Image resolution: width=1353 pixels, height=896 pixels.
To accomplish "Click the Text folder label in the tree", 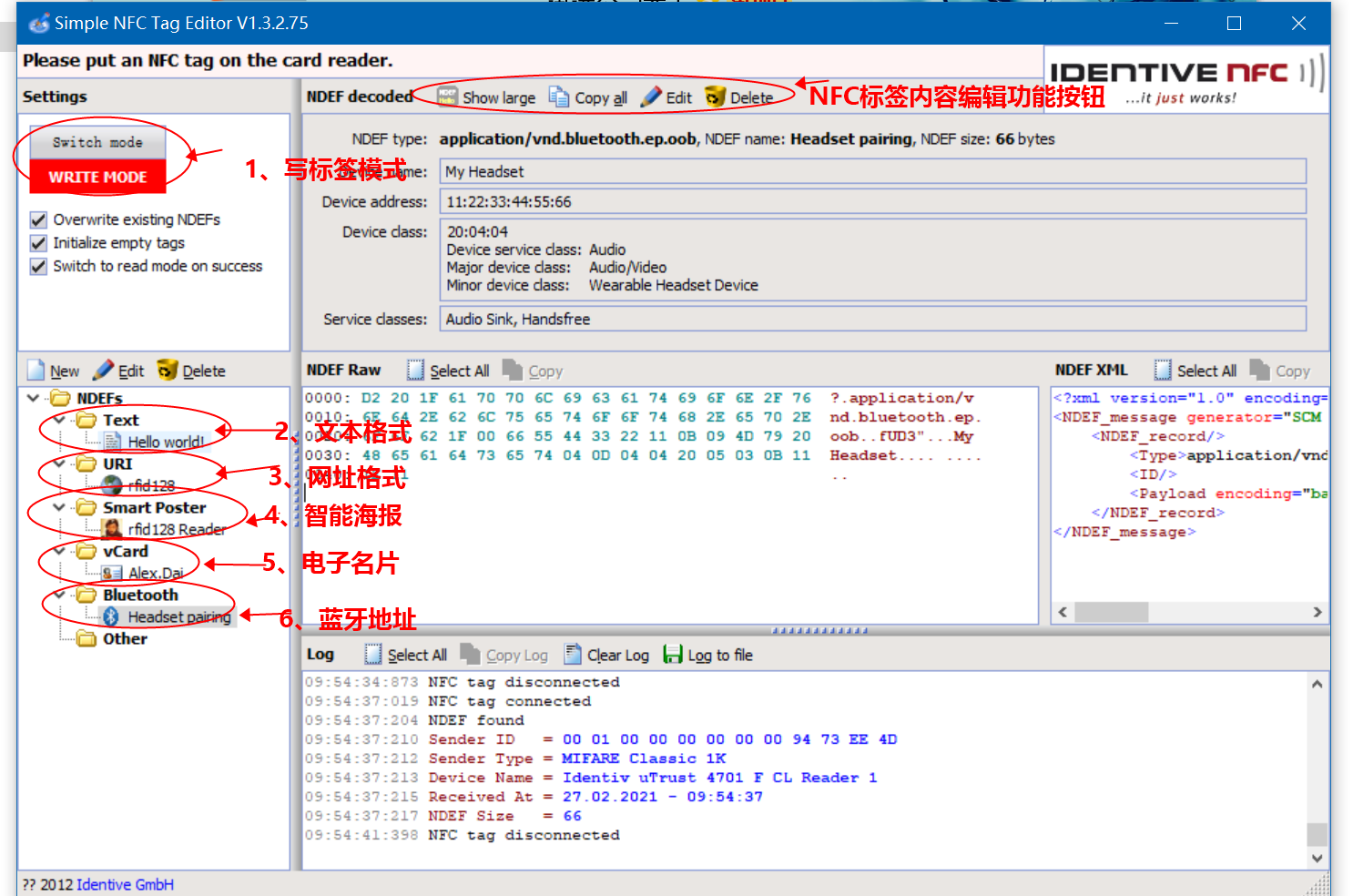I will 121,420.
